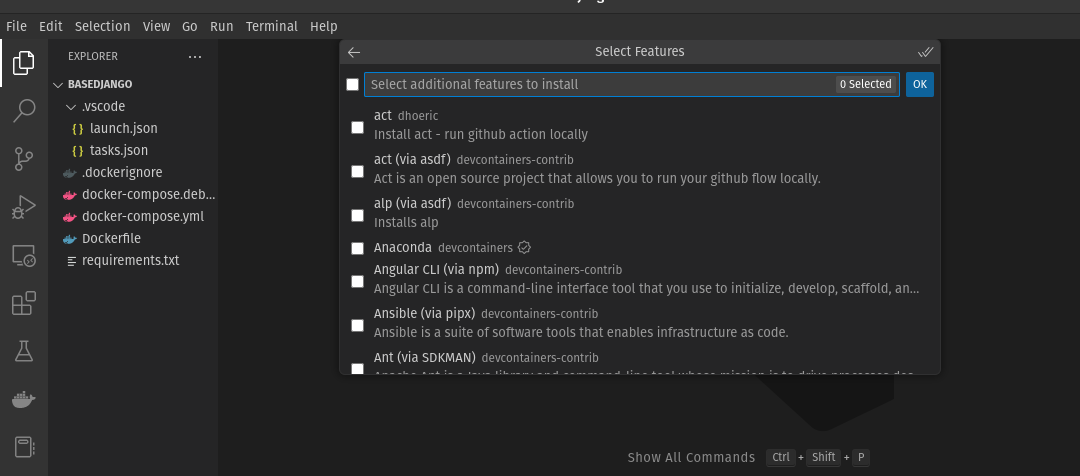Click verified badge next to Anaconda devcontainers
1080x476 pixels.
524,247
